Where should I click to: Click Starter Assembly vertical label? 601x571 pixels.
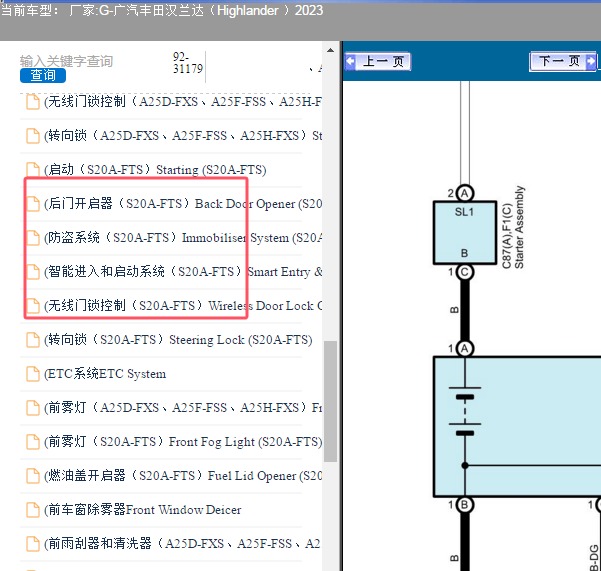tap(519, 227)
